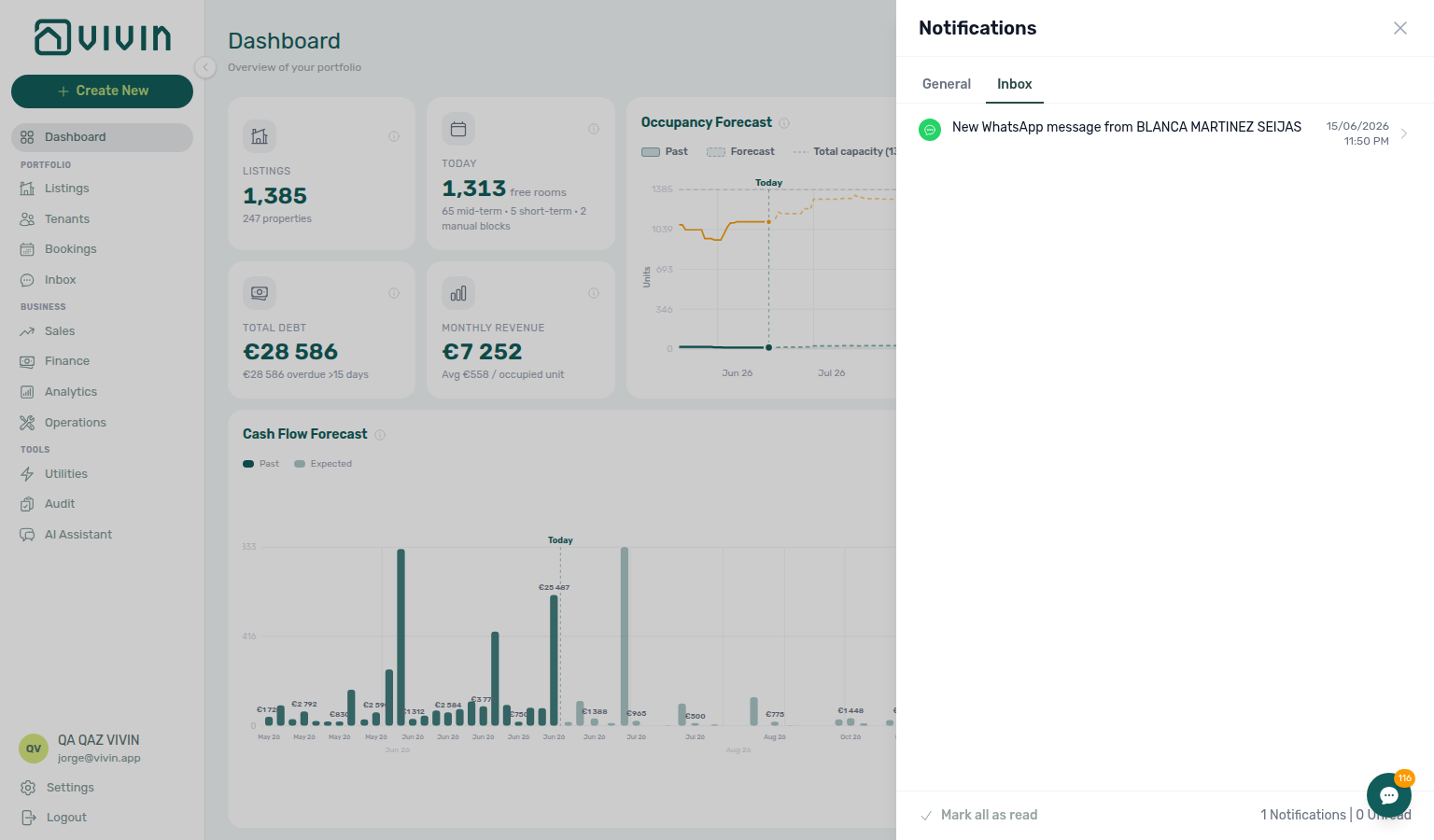Click the Listings building icon in sidebar
Viewport: 1434px width, 840px height.
point(27,189)
